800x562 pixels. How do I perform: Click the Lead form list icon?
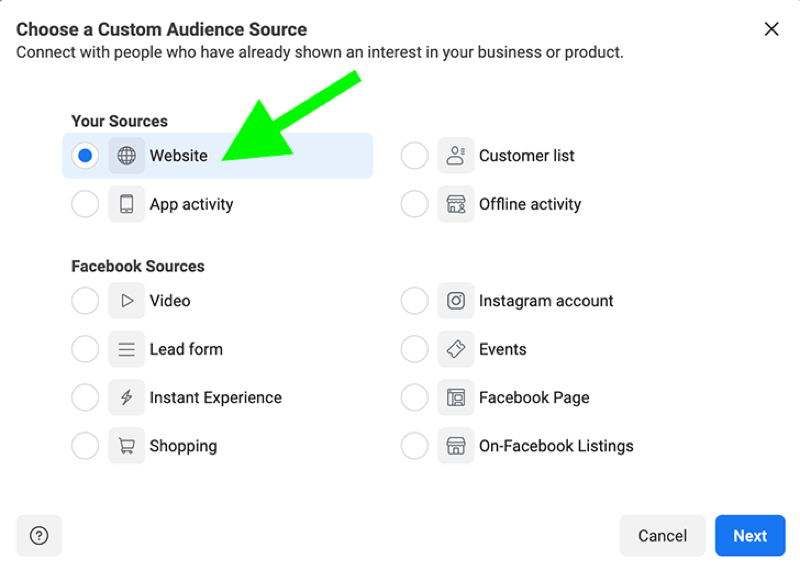pos(127,349)
